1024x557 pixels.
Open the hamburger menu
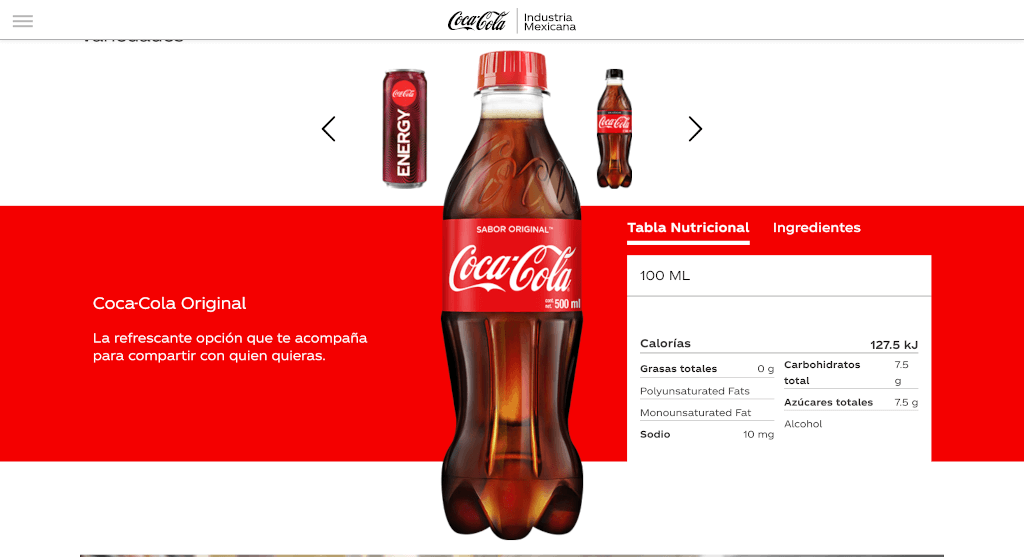coord(23,21)
